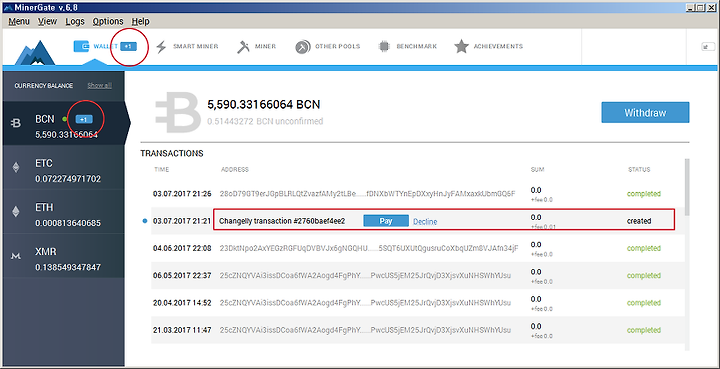Image resolution: width=720 pixels, height=369 pixels.
Task: Click the ETH currency icon
Action: click(x=16, y=212)
